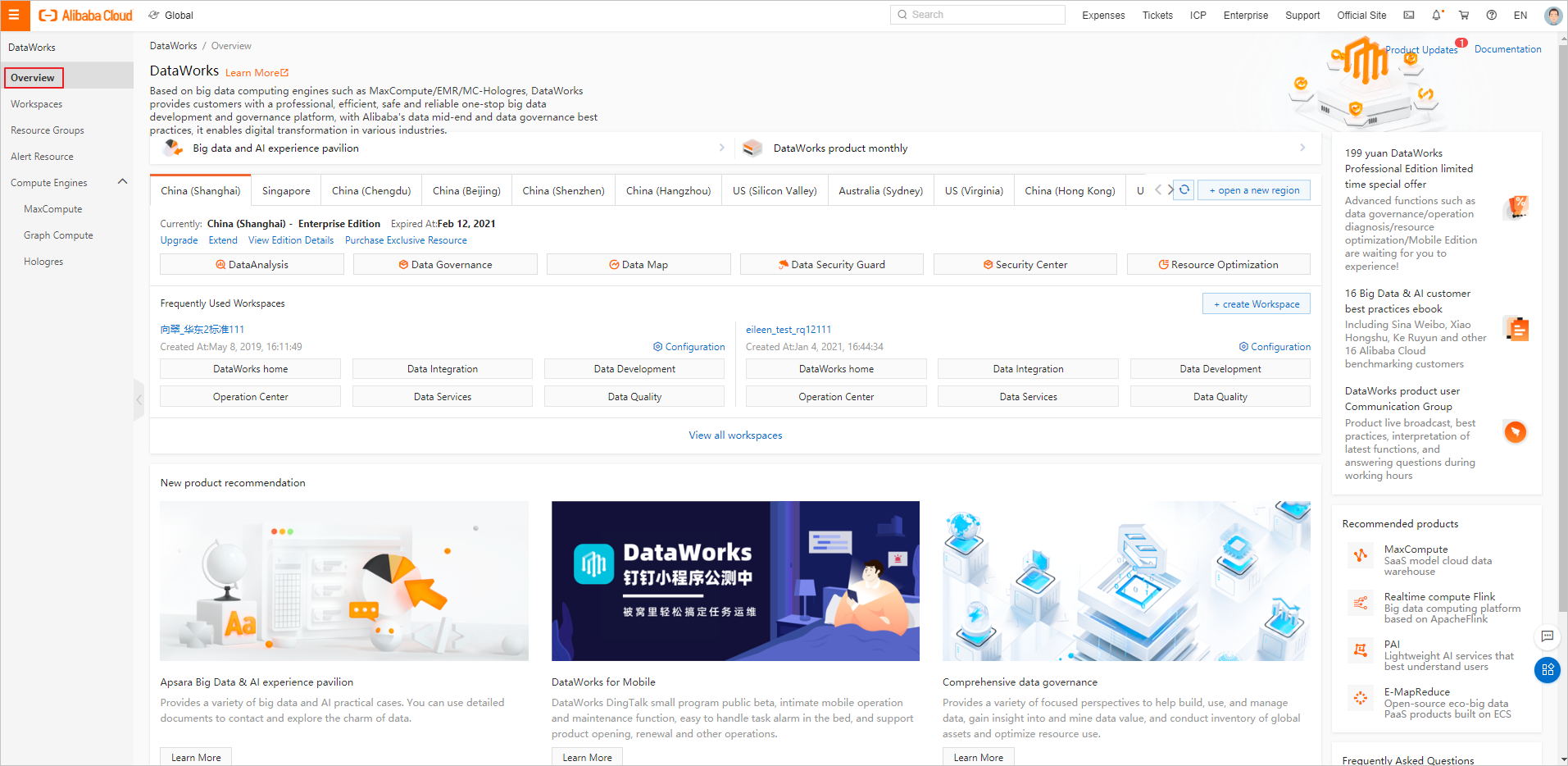This screenshot has width=1568, height=766.
Task: Open Documentation link
Action: (1507, 49)
